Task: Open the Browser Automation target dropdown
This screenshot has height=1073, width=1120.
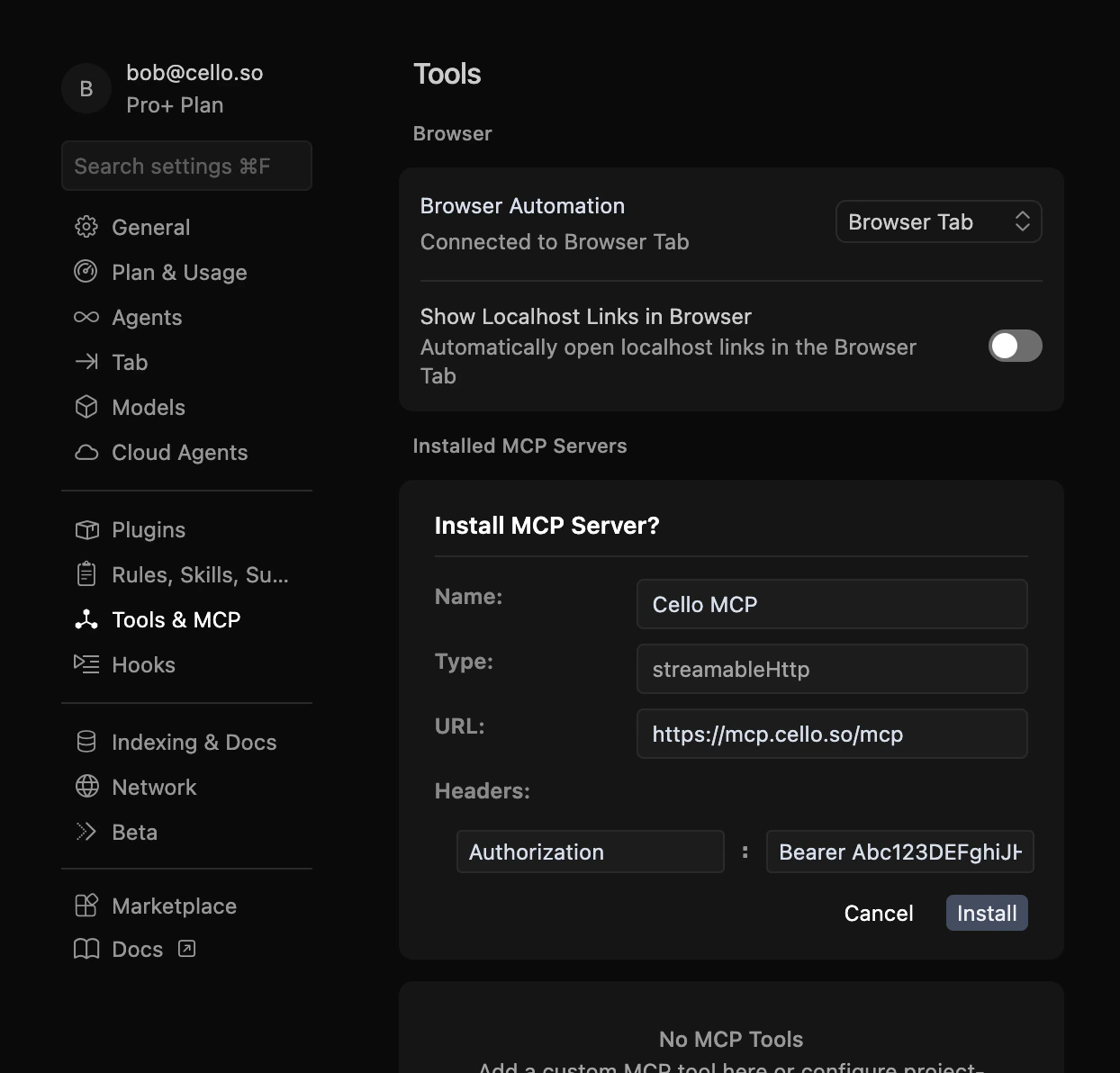Action: [938, 221]
